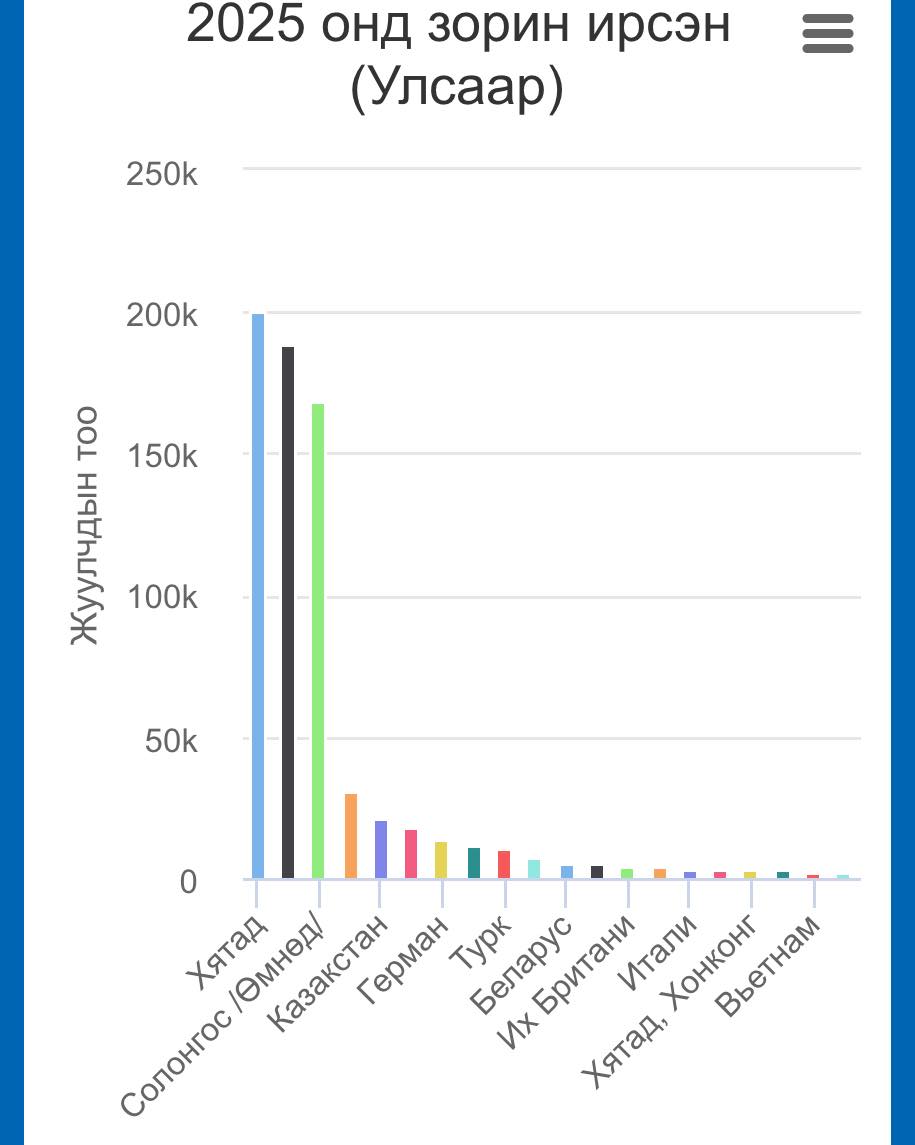Image resolution: width=915 pixels, height=1145 pixels.
Task: Click the Казахстан axis label
Action: click(x=328, y=973)
